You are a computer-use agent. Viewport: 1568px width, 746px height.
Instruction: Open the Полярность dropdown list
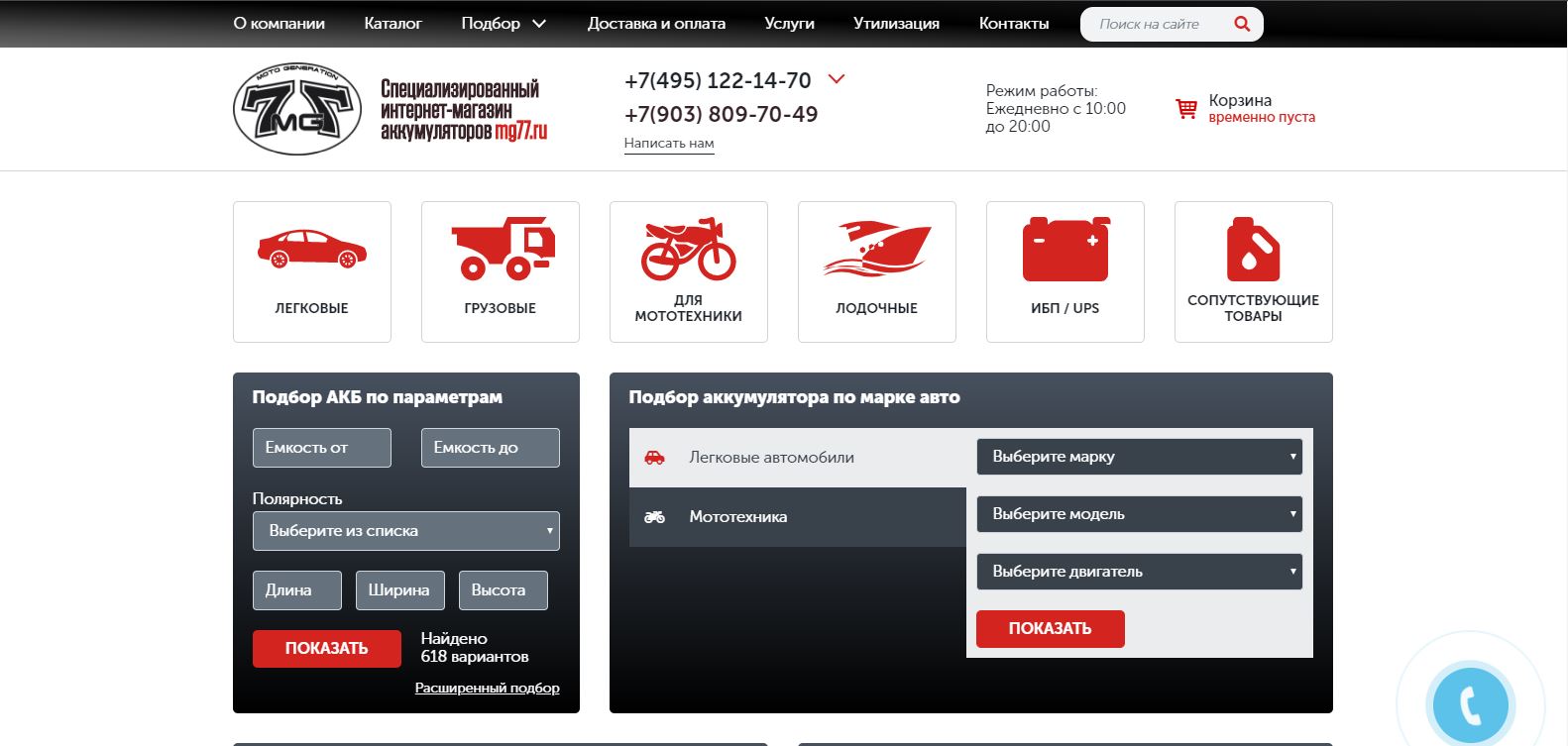406,531
